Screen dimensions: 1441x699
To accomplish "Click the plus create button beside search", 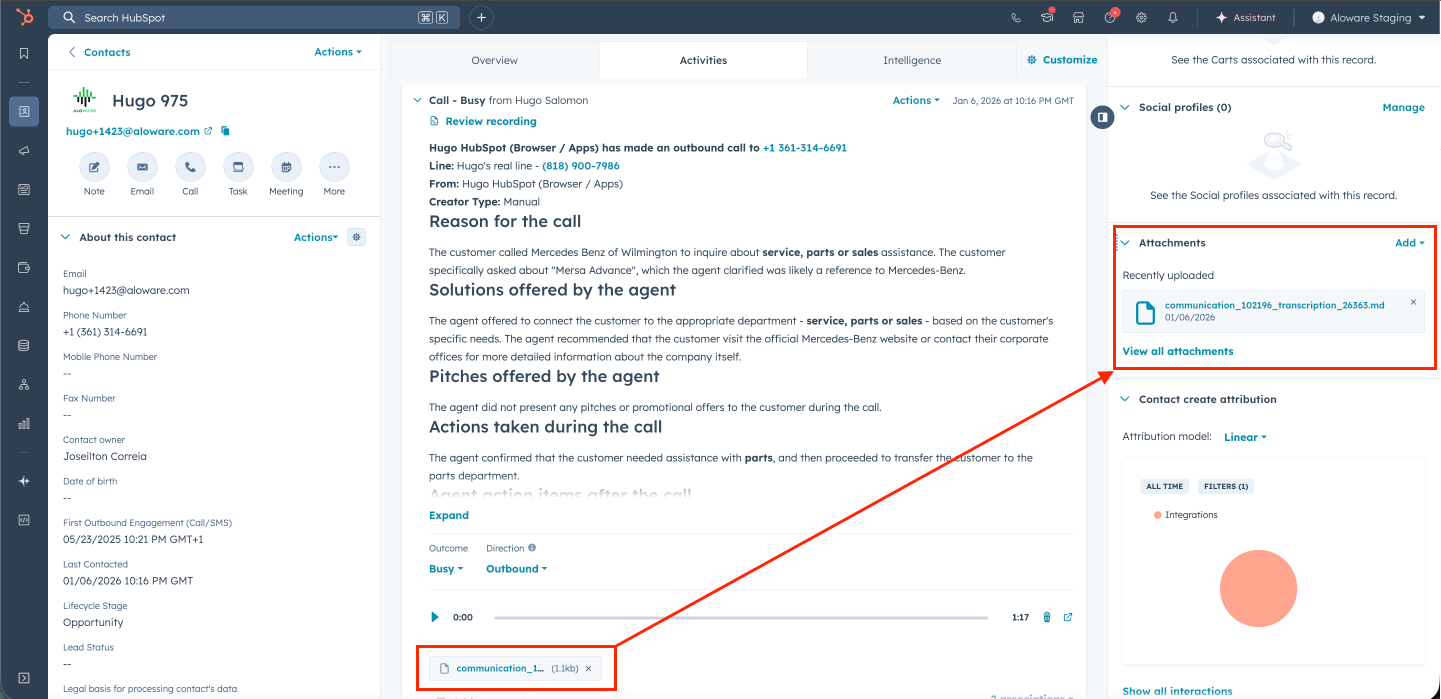I will point(481,17).
